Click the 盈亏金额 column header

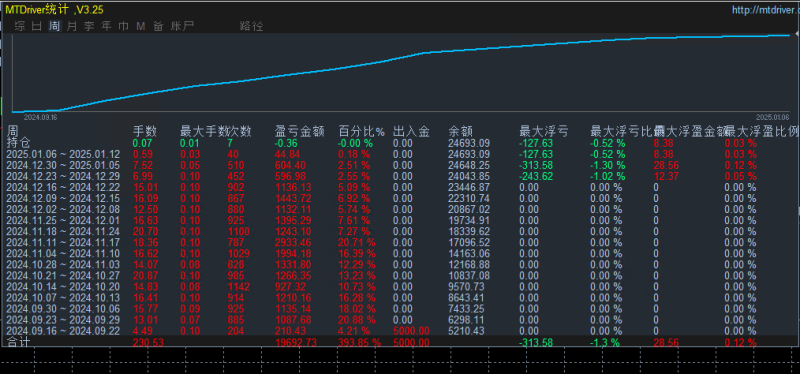pos(300,132)
